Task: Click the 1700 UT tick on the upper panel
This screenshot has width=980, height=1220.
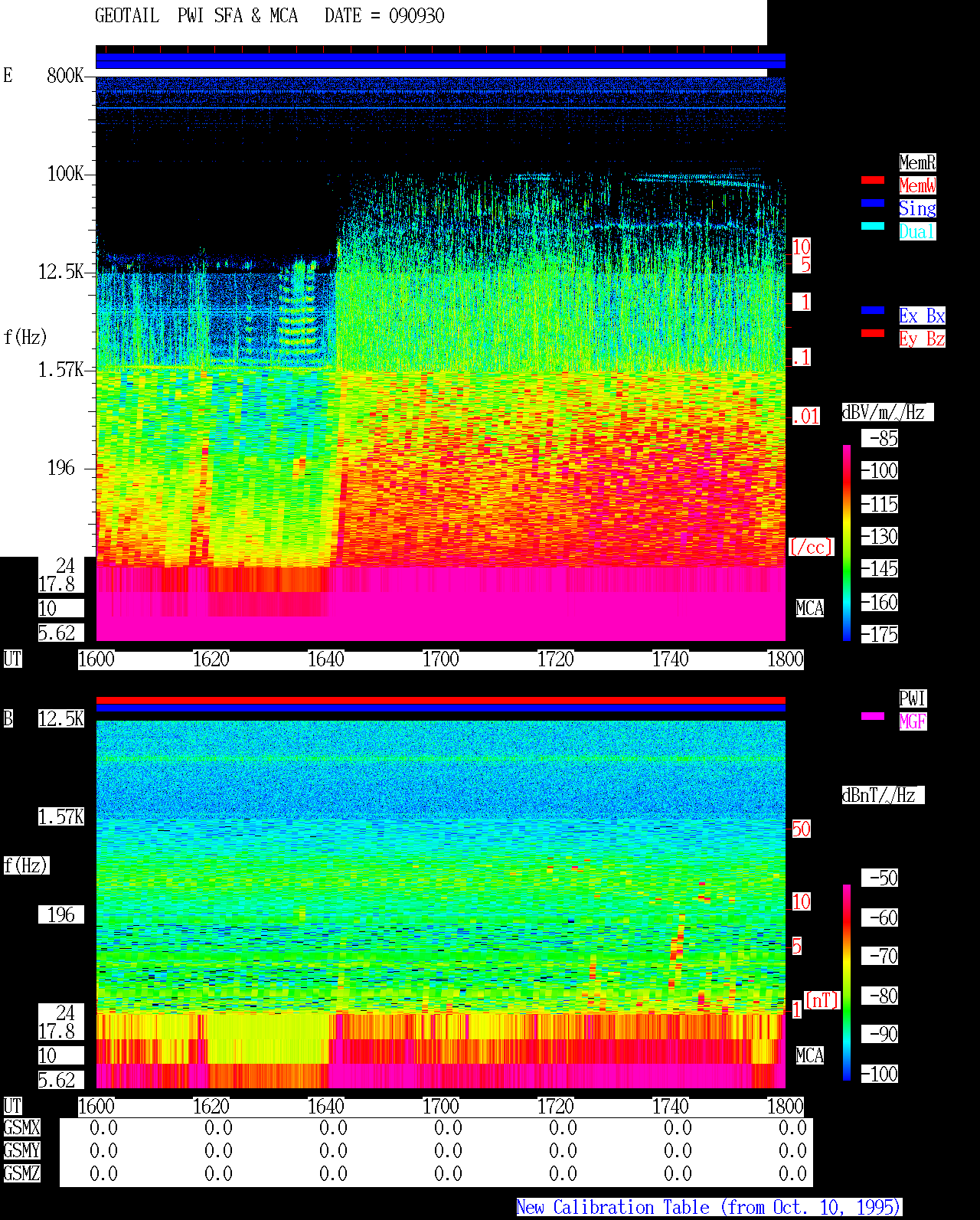Action: (441, 659)
